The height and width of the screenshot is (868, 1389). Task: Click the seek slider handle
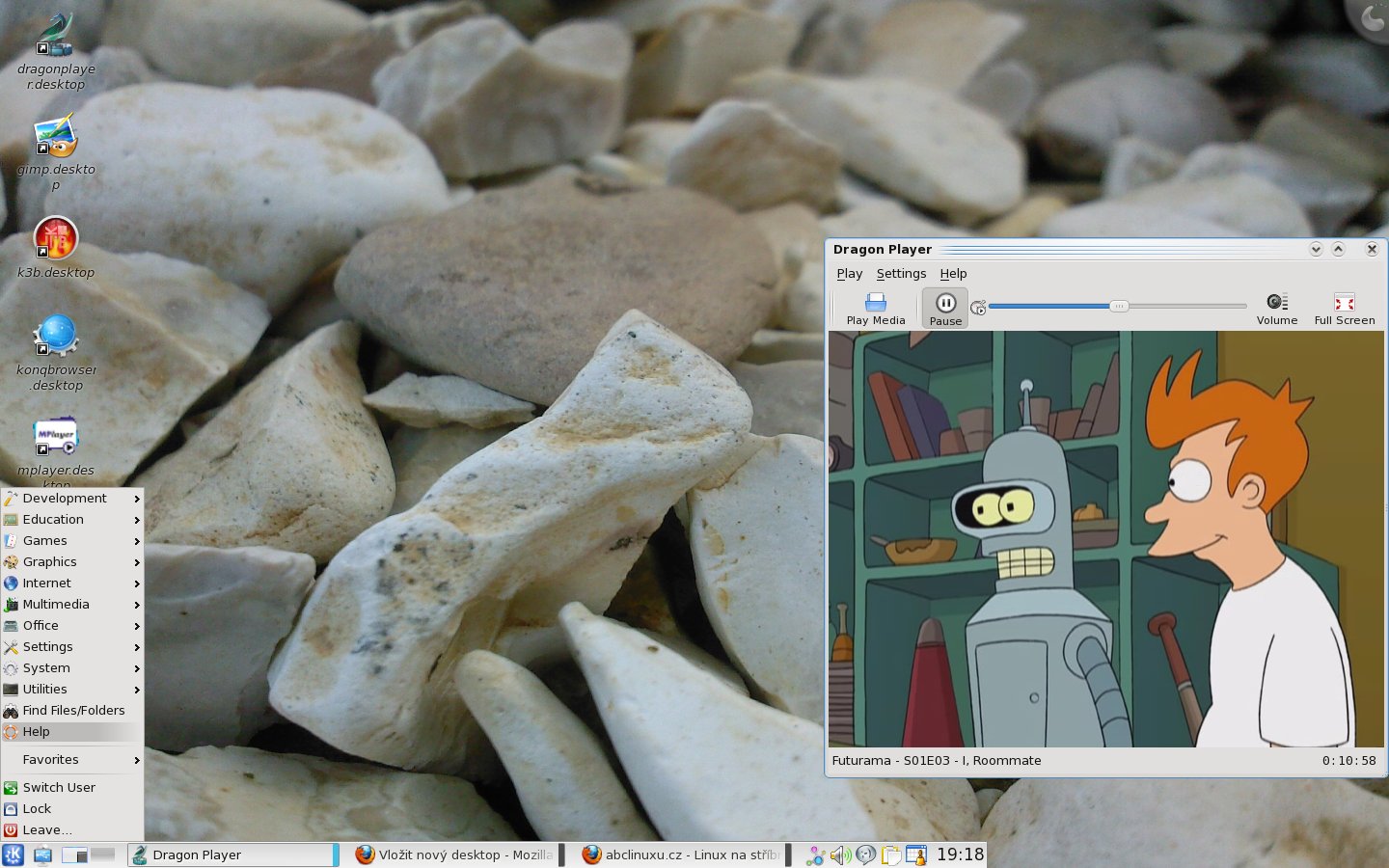1119,306
